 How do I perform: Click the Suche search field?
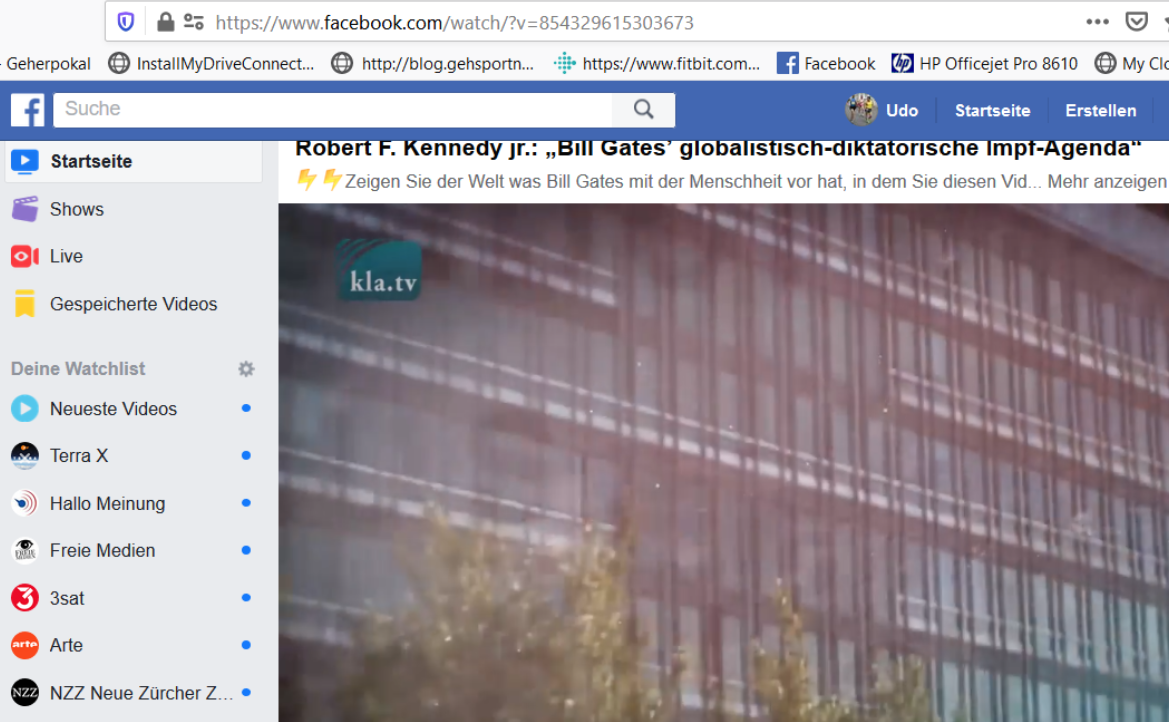coord(333,110)
